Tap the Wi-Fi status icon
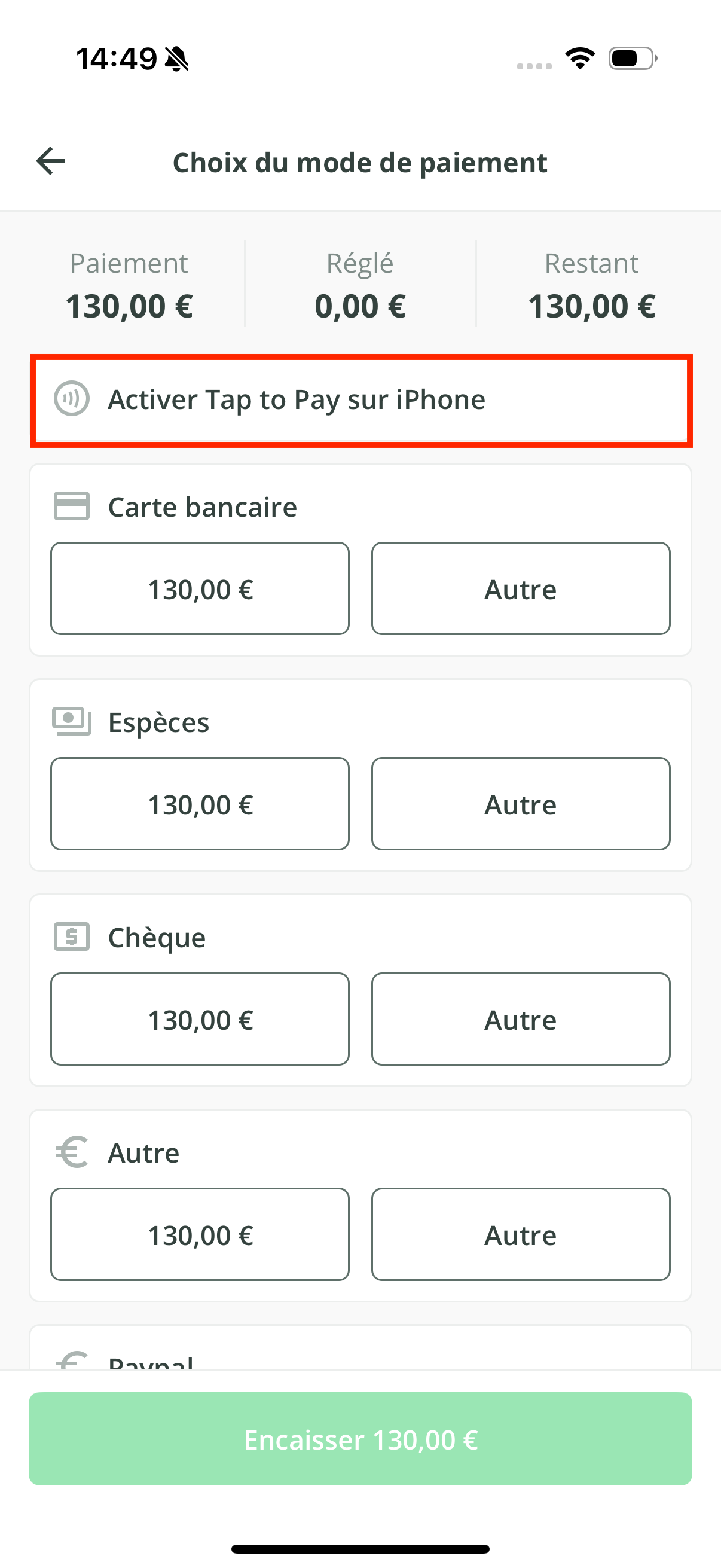This screenshot has height=1568, width=721. click(x=580, y=59)
